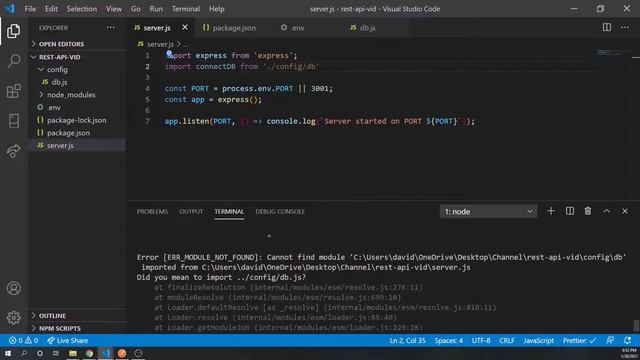The height and width of the screenshot is (360, 640).
Task: Select the Terminal panel tab
Action: [x=229, y=211]
